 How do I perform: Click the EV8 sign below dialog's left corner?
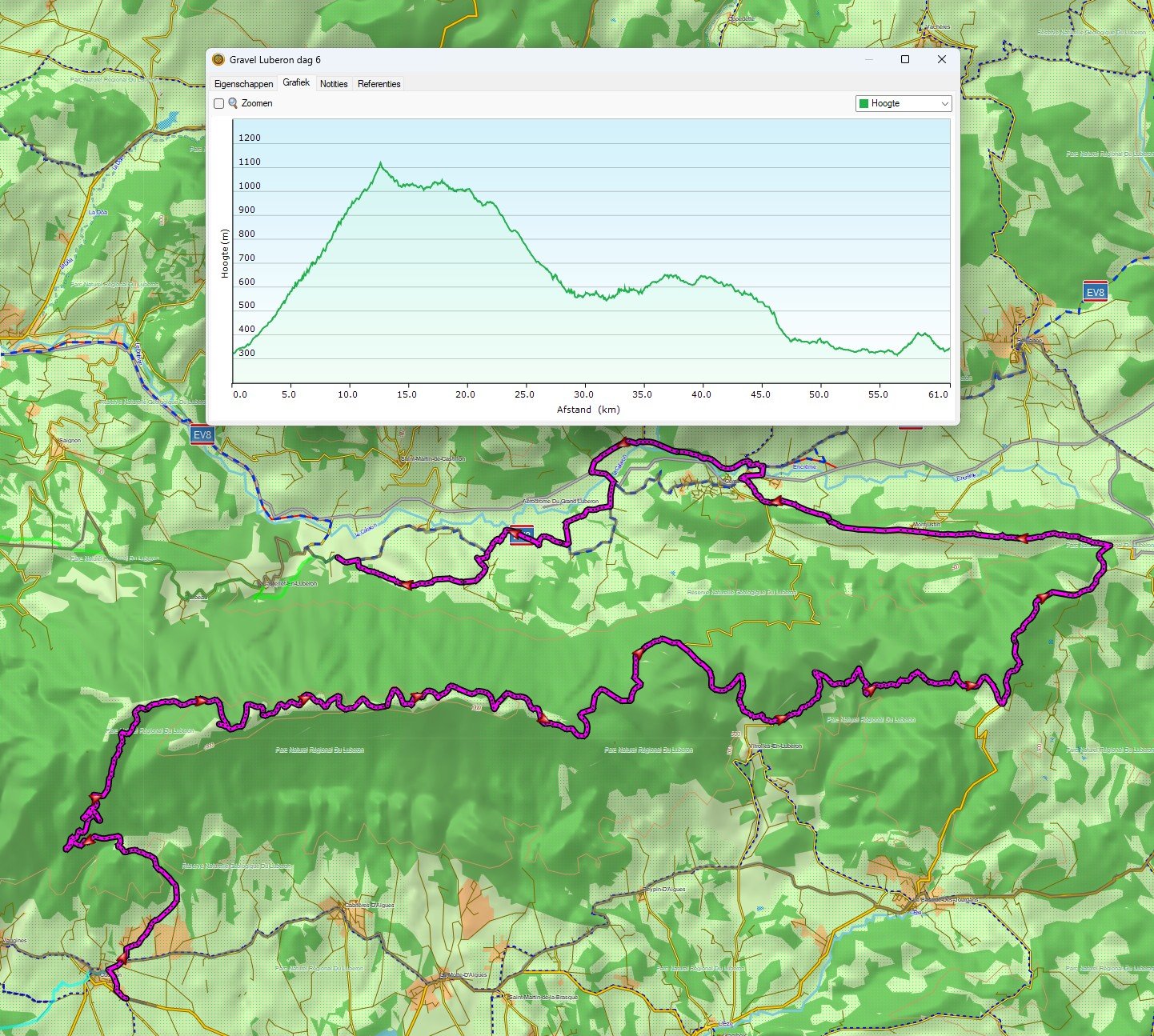(202, 435)
